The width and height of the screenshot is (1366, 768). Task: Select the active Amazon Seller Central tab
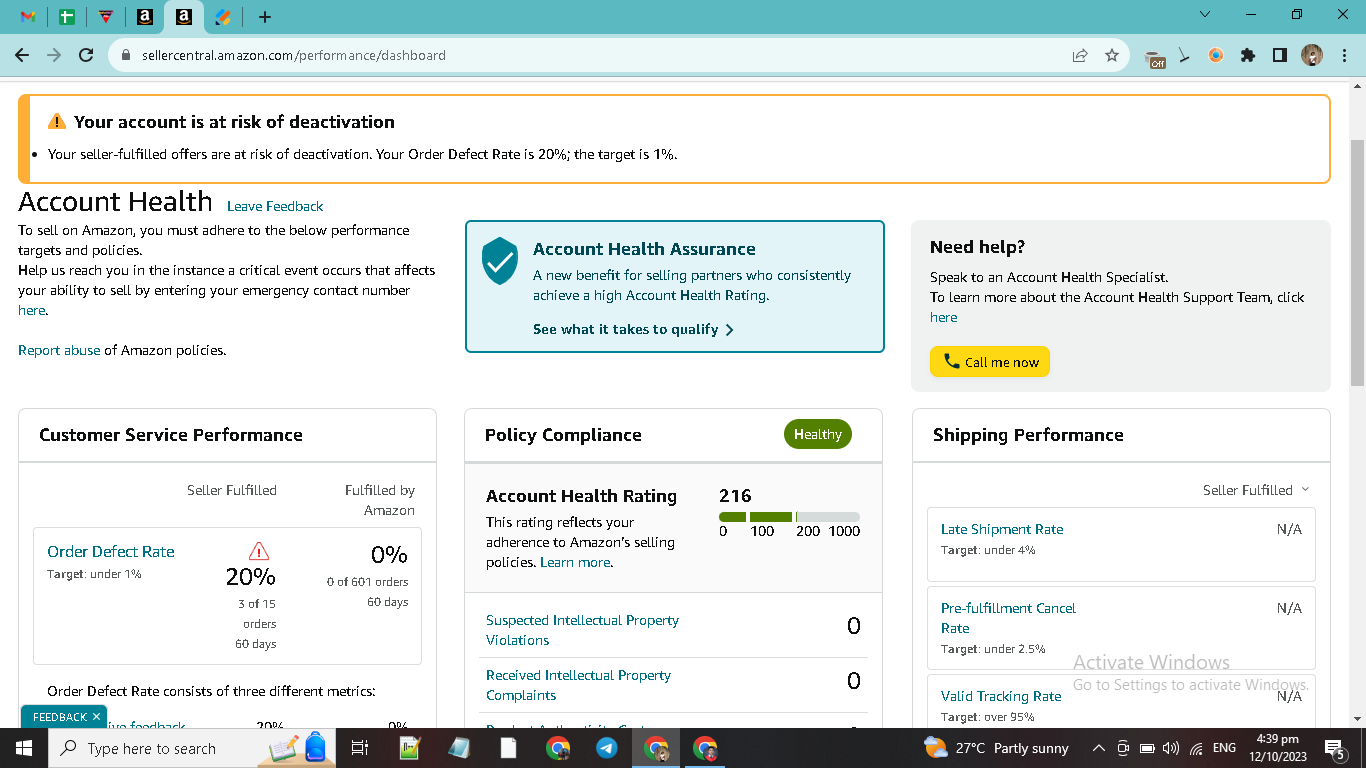(184, 17)
